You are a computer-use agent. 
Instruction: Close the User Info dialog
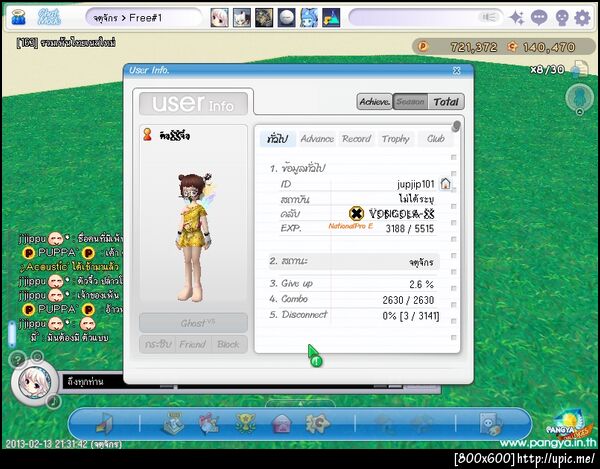[x=457, y=70]
